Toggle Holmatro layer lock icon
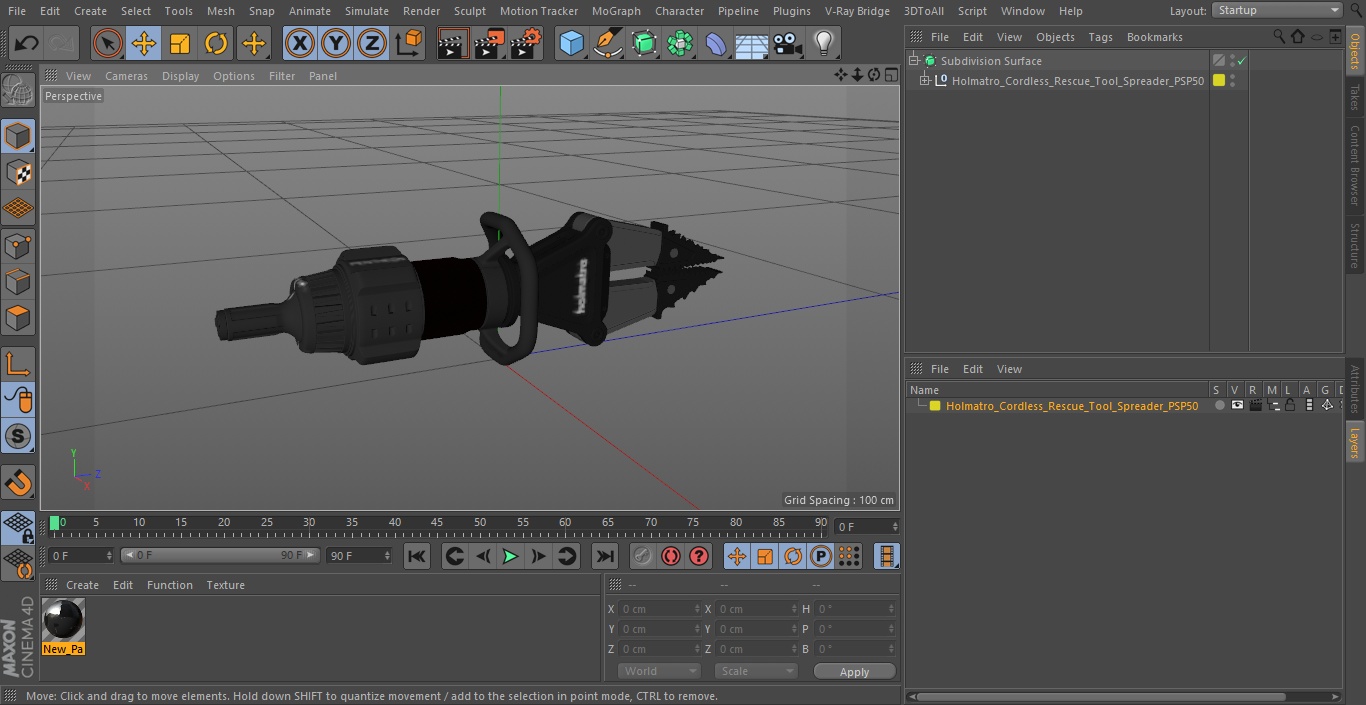 click(x=1290, y=406)
